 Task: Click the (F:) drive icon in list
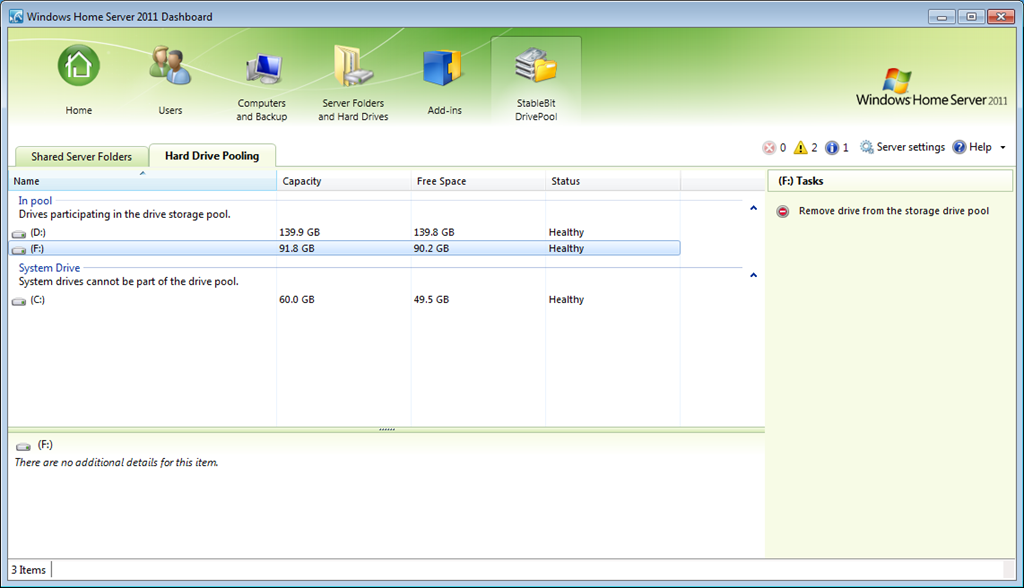coord(19,250)
